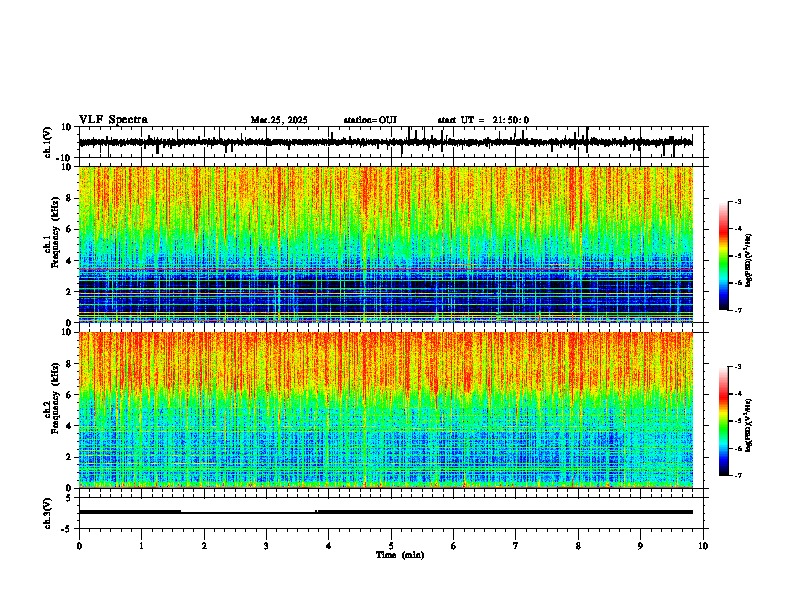Click time-axis tick label "3"

click(x=266, y=546)
